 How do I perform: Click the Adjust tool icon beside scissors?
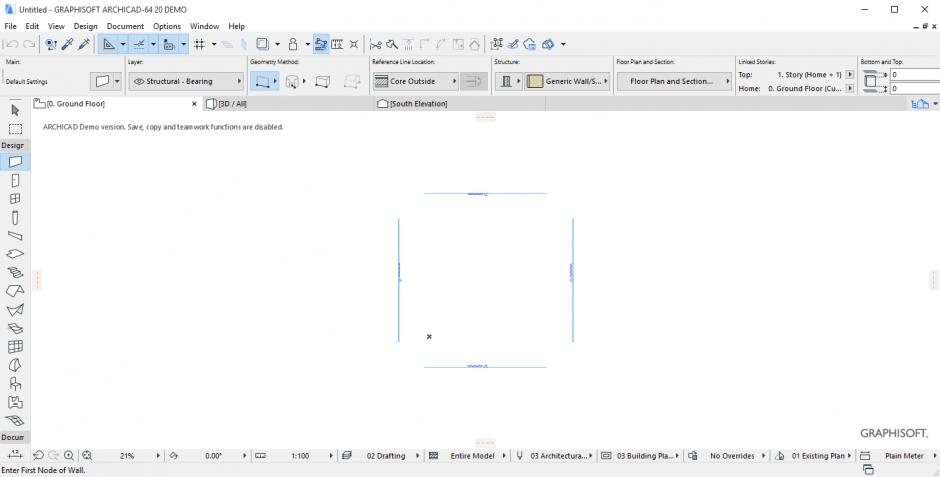pos(392,44)
